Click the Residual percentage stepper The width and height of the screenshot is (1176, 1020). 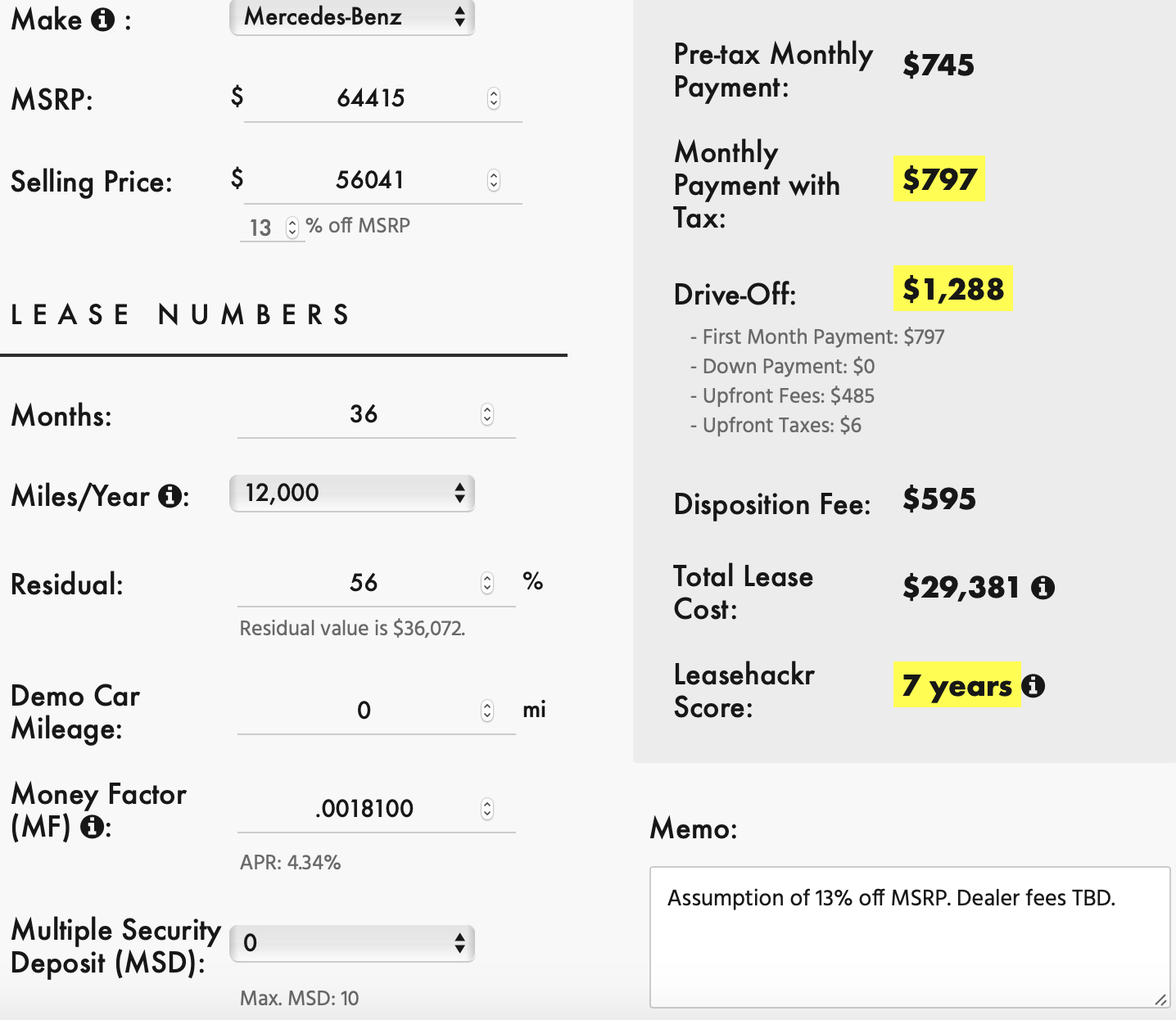pyautogui.click(x=487, y=583)
